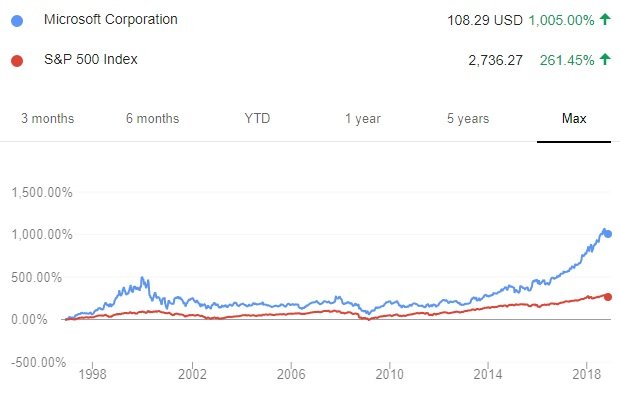Click the green up arrow beside 261.45%

click(605, 59)
